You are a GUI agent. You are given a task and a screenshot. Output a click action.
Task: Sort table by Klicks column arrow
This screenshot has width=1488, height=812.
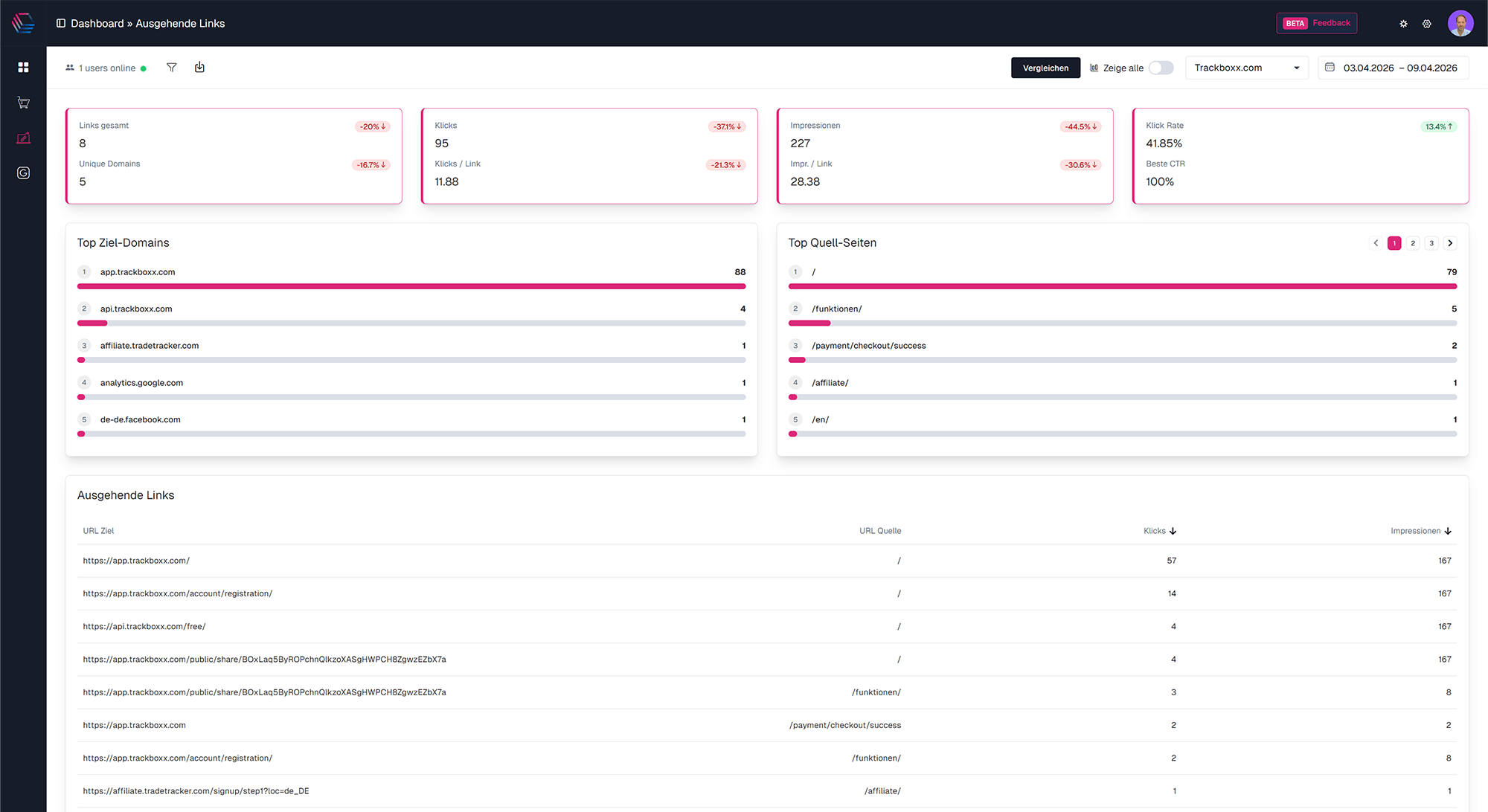pyautogui.click(x=1173, y=531)
